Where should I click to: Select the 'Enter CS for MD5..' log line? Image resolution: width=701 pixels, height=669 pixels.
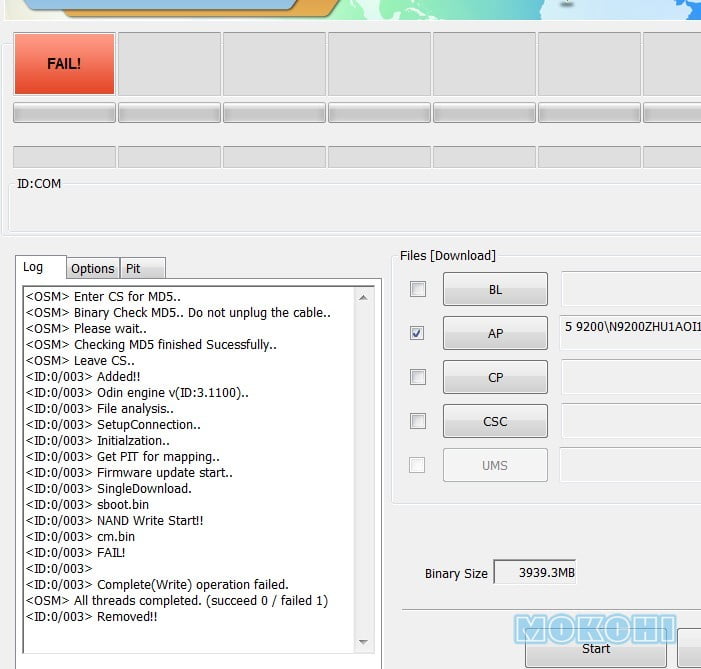click(103, 296)
